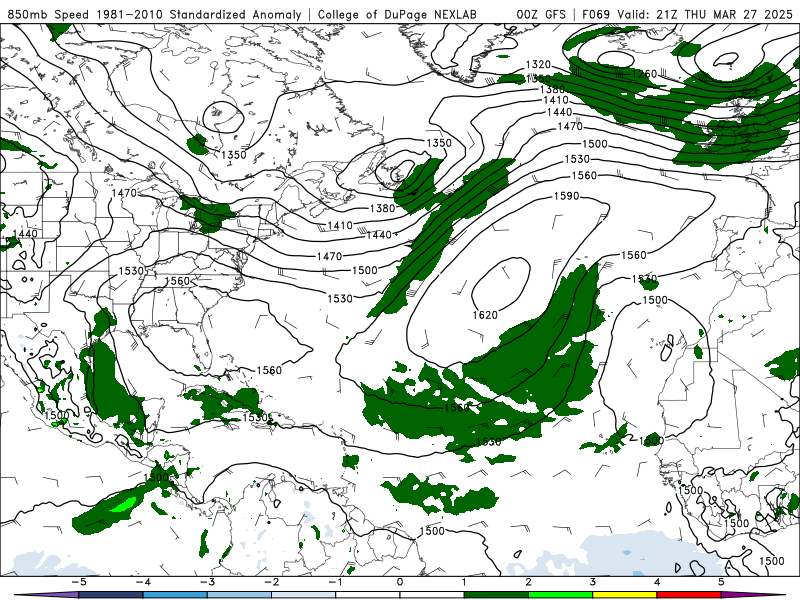This screenshot has width=800, height=600.
Task: Click the dark navy colorbar segment (-5 to -4)
Action: coord(111,595)
